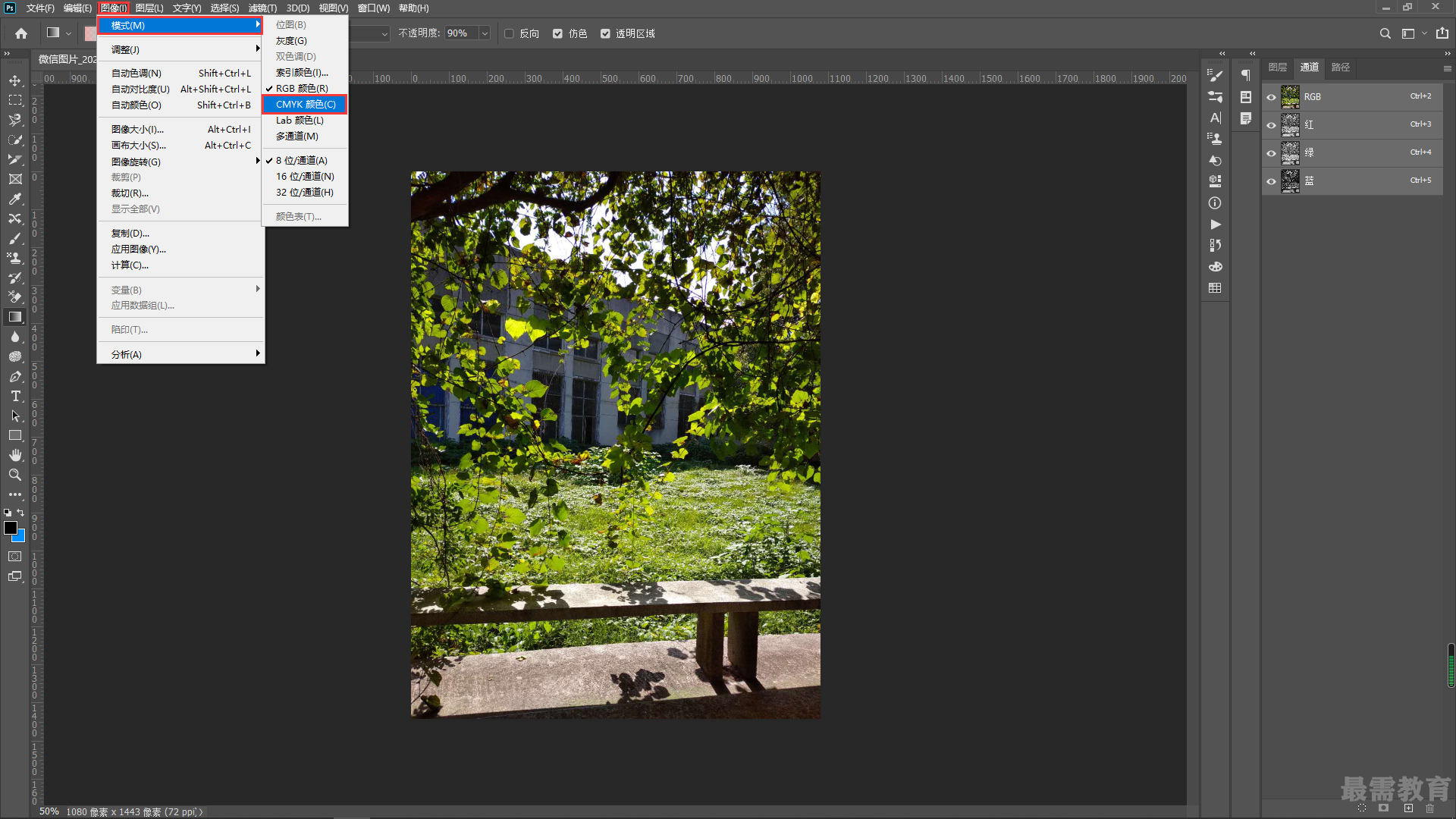
Task: Open 图像大小 dialog entry
Action: pyautogui.click(x=180, y=130)
